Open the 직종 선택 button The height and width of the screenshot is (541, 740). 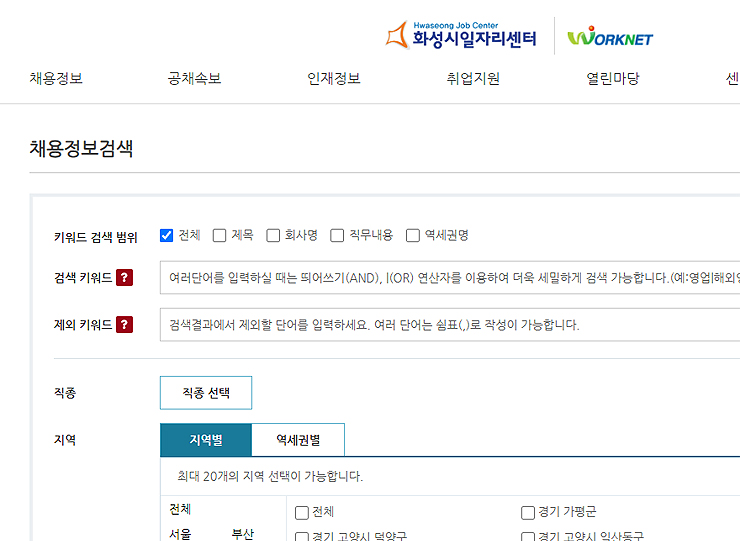pyautogui.click(x=206, y=393)
